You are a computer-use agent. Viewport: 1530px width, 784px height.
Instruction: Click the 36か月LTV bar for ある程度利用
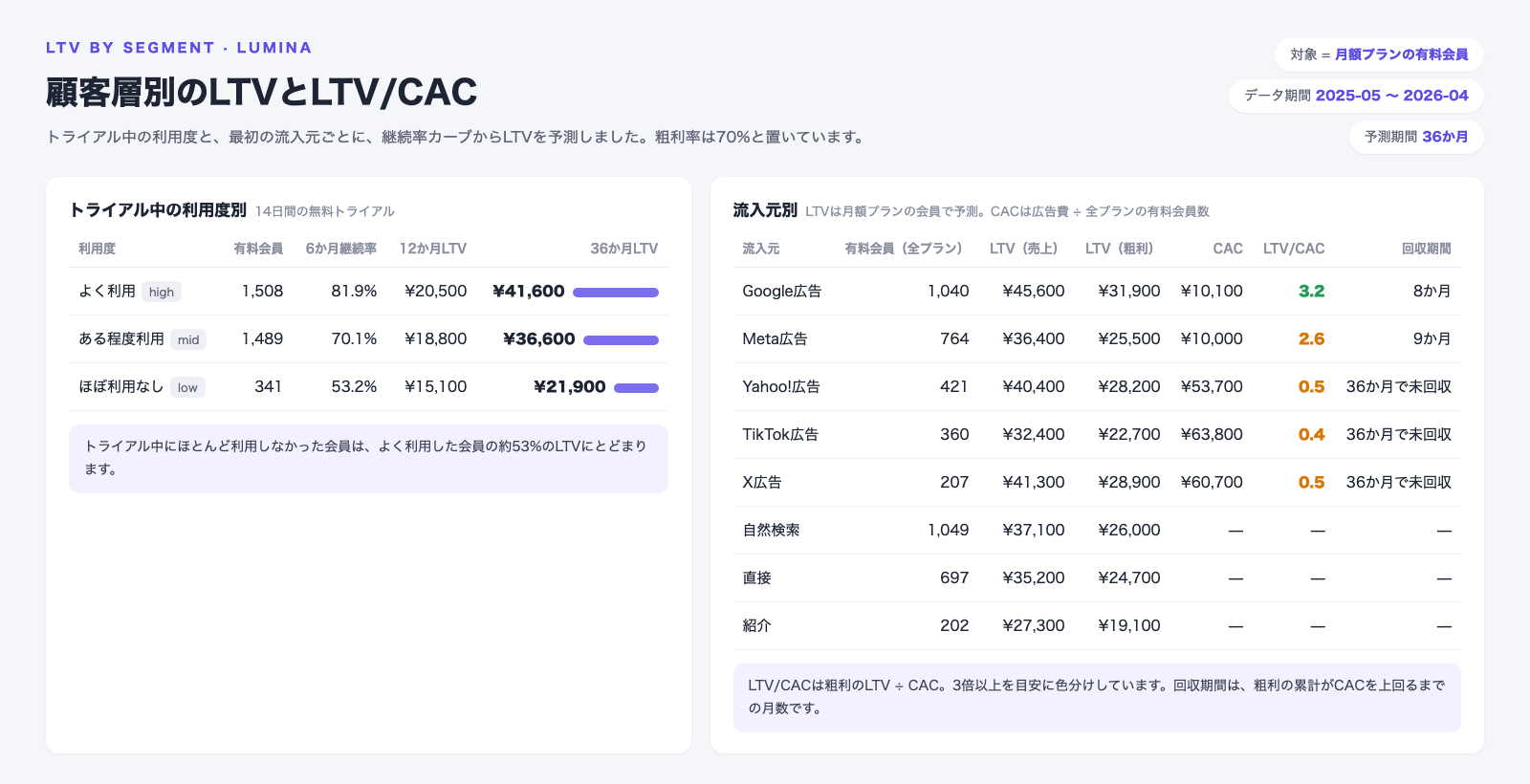tap(621, 340)
